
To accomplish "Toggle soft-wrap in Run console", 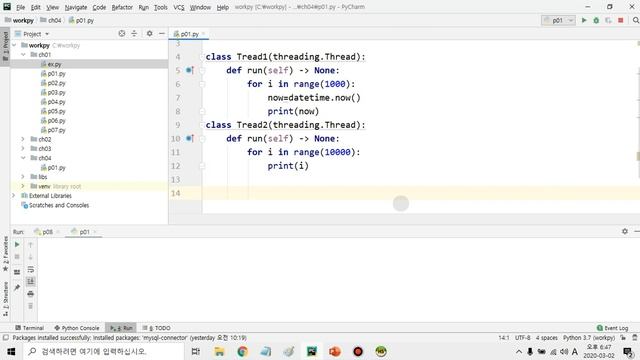I will [x=31, y=269].
